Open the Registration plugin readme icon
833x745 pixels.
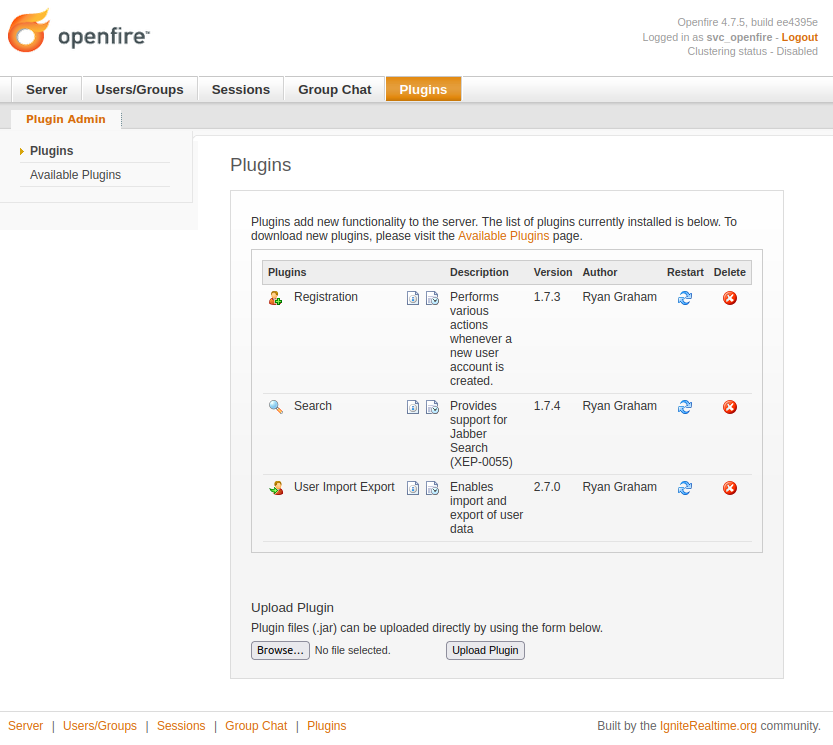pos(413,298)
